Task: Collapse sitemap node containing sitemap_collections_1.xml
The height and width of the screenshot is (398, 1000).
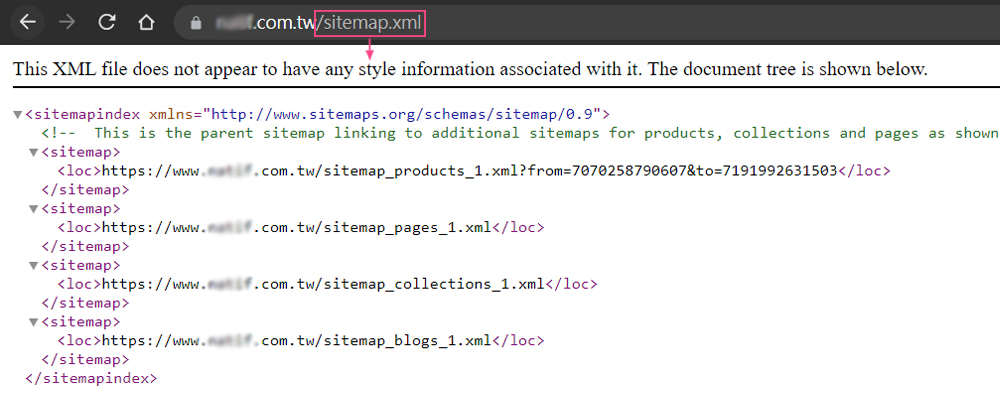Action: [33, 265]
